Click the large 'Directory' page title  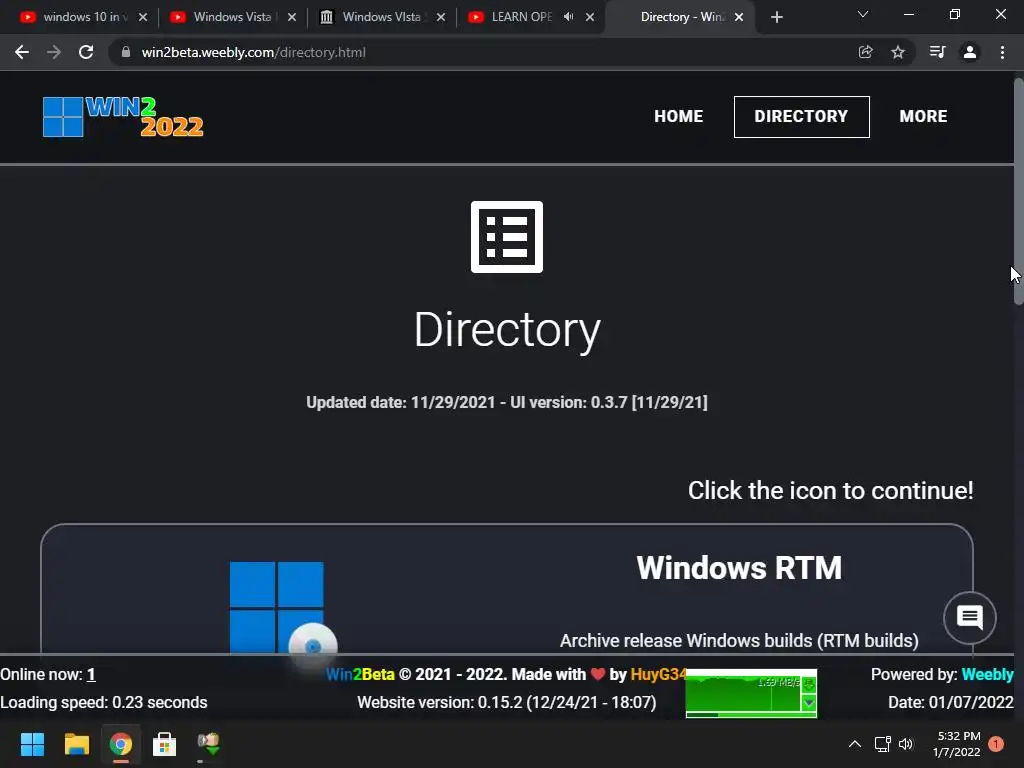pyautogui.click(x=507, y=330)
